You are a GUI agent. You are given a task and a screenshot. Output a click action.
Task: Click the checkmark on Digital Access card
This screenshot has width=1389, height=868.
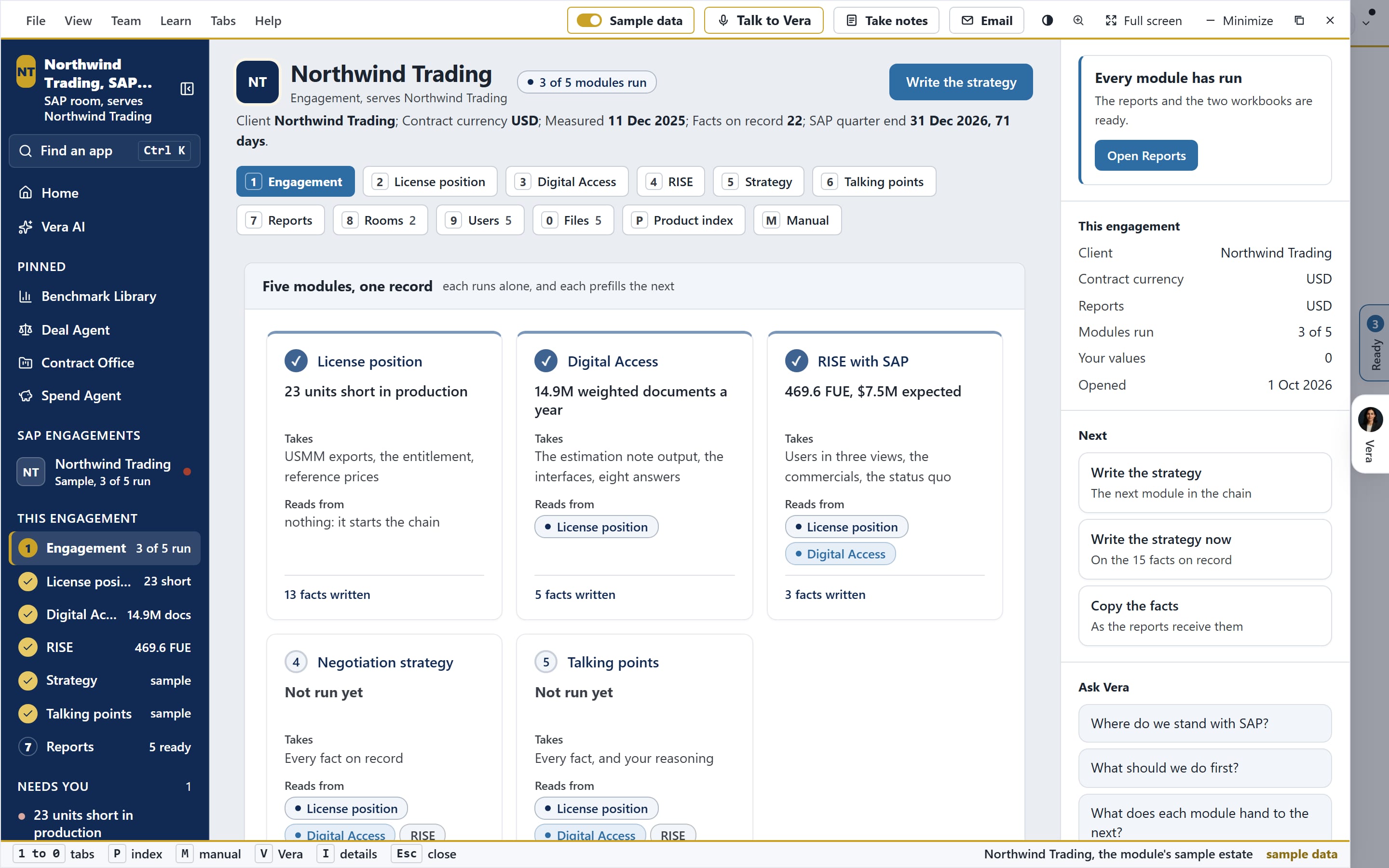tap(546, 361)
